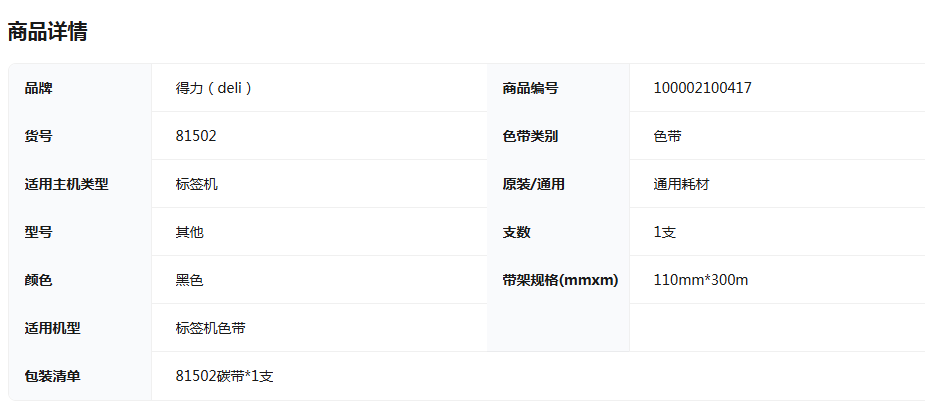Viewport: 925px width, 402px height.
Task: Click the 适用主机类型 label
Action: (x=66, y=184)
